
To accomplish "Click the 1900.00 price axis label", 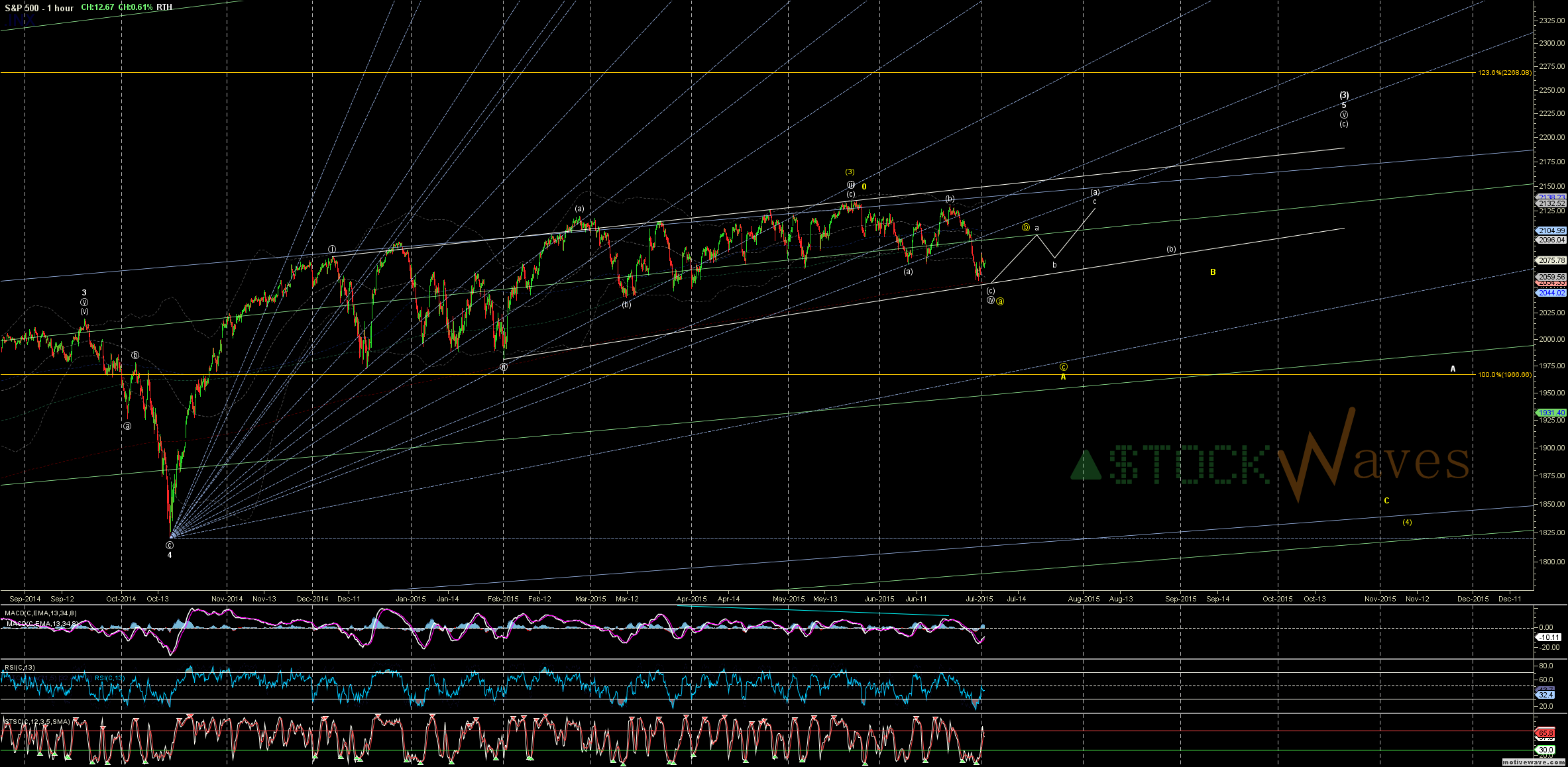I will (1553, 448).
